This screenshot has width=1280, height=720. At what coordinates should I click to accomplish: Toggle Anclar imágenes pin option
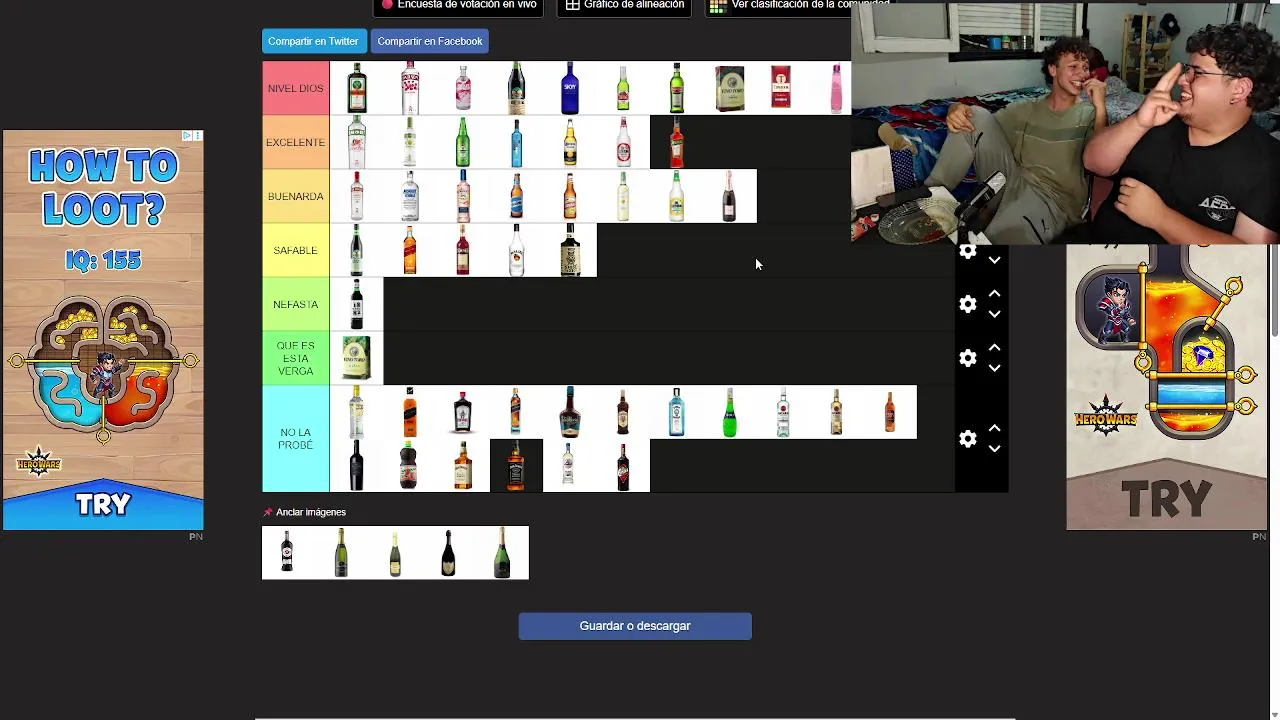304,512
